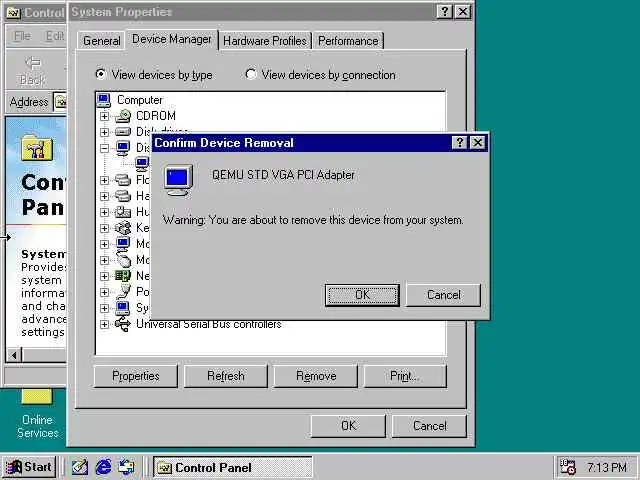The width and height of the screenshot is (640, 480).
Task: Click the Task Scheduler tray icon
Action: 567,467
